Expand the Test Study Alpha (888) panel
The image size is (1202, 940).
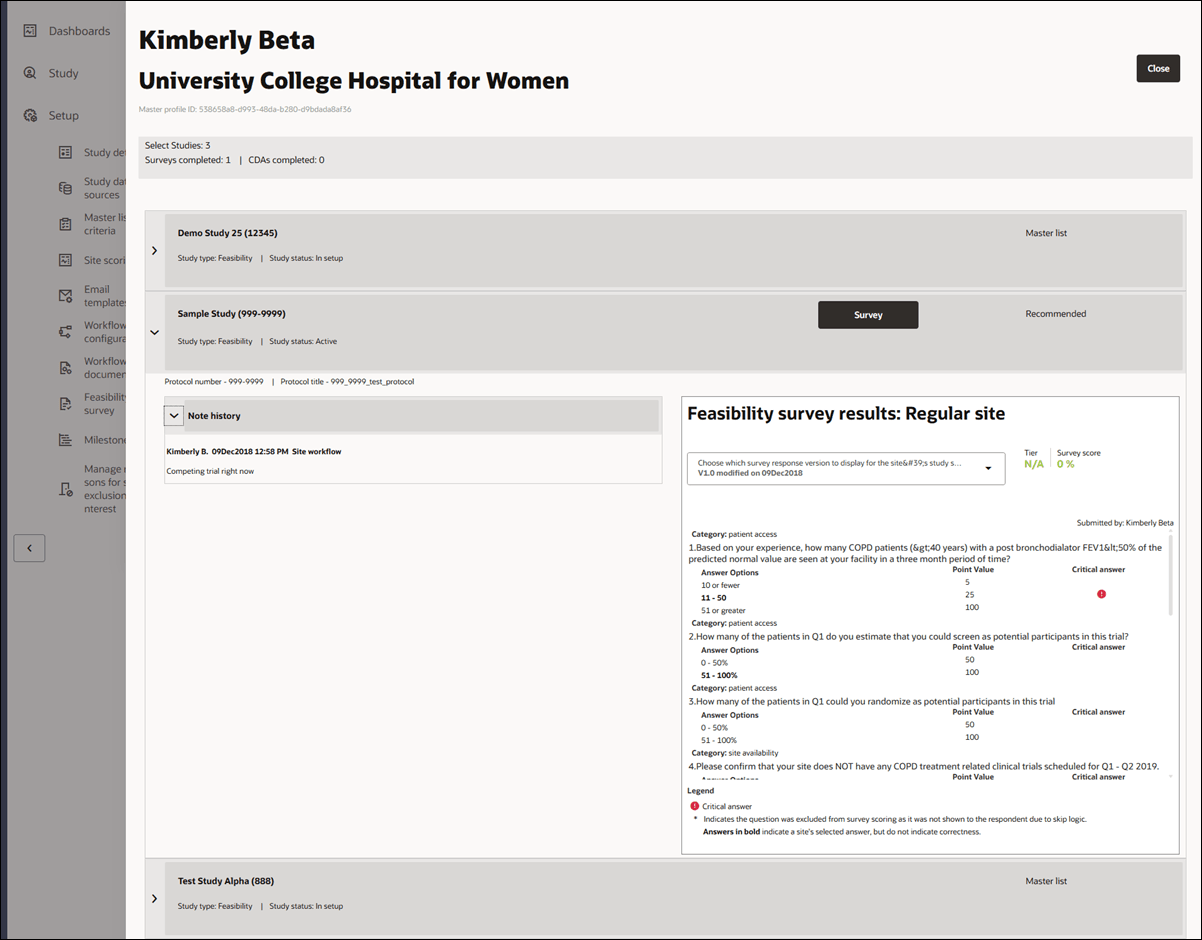[x=154, y=899]
